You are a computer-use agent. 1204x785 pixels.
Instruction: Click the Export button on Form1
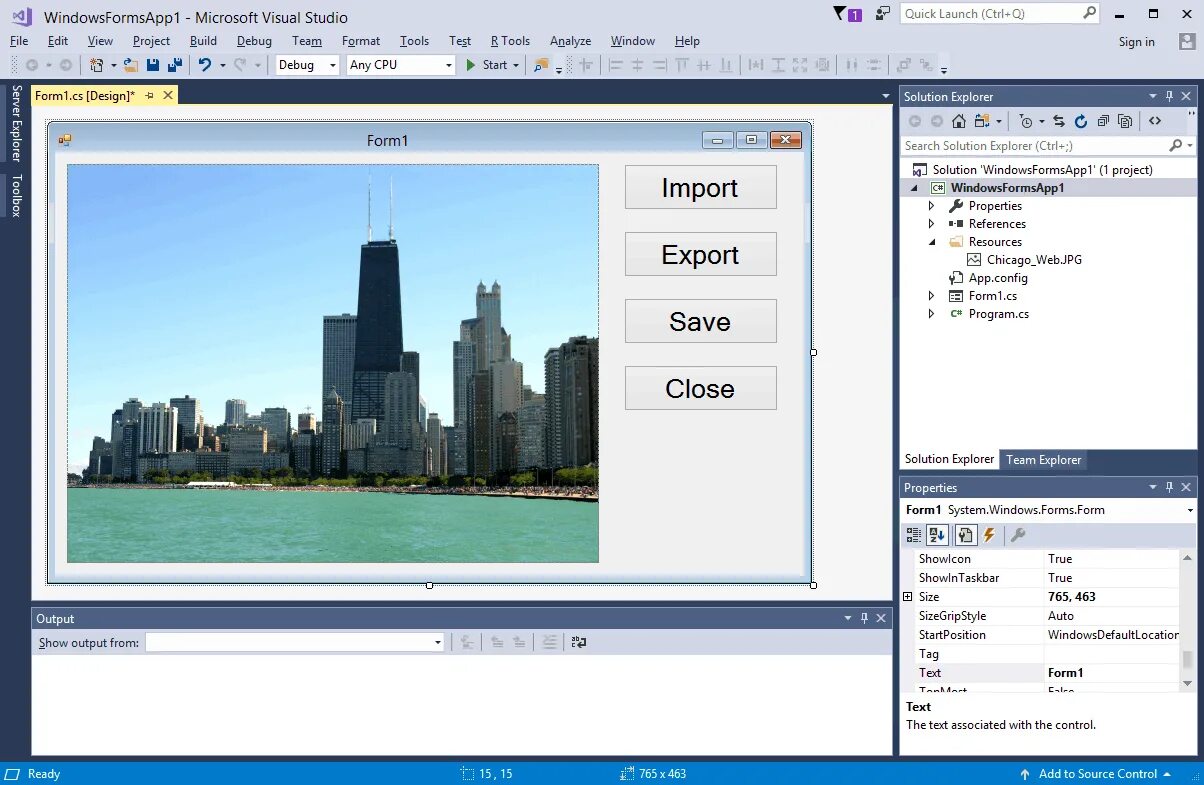(x=700, y=254)
